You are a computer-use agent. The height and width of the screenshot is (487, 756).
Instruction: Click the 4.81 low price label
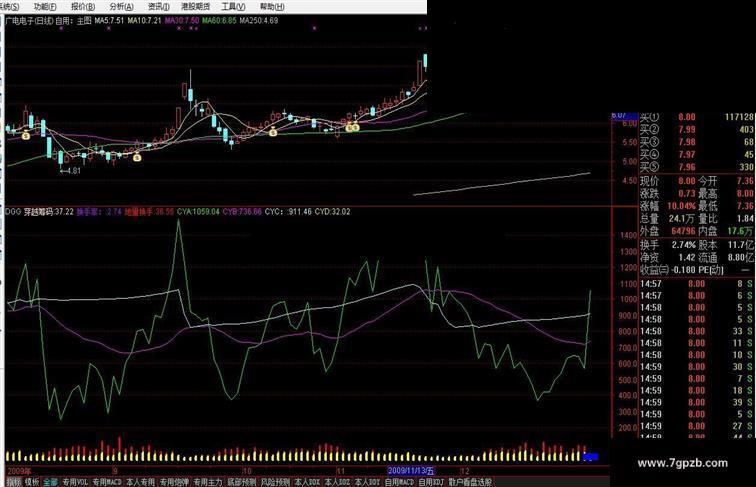(74, 171)
